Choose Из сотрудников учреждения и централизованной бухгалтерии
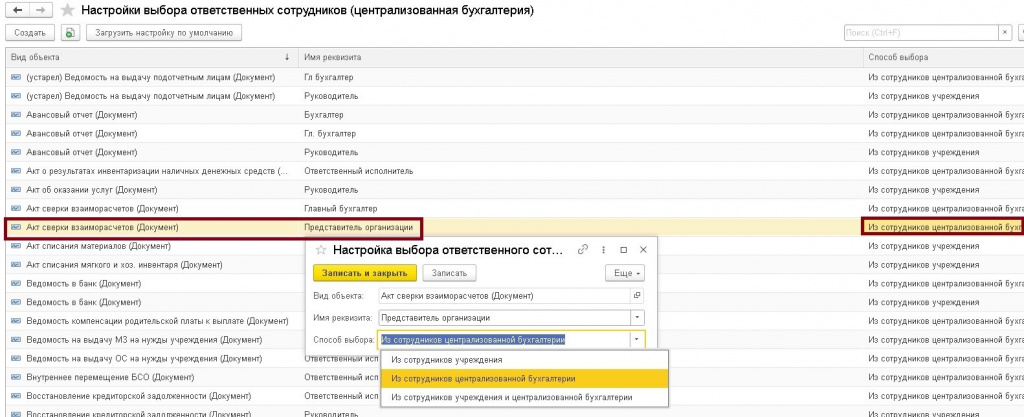1024x417 pixels. [x=524, y=397]
